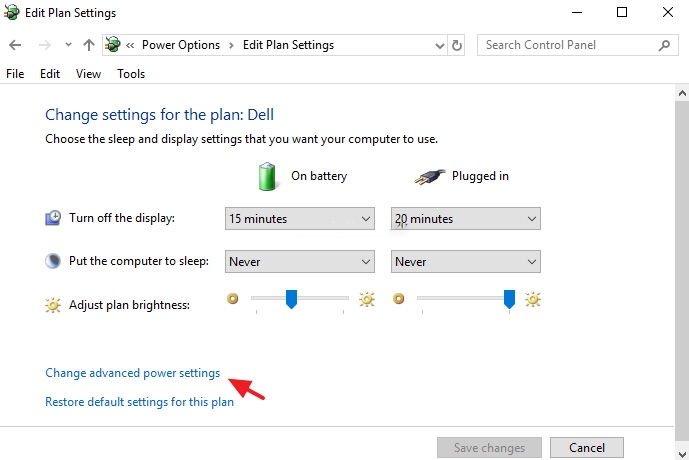Click Restore default settings for this plan
Viewport: 689px width, 460px height.
tap(139, 402)
